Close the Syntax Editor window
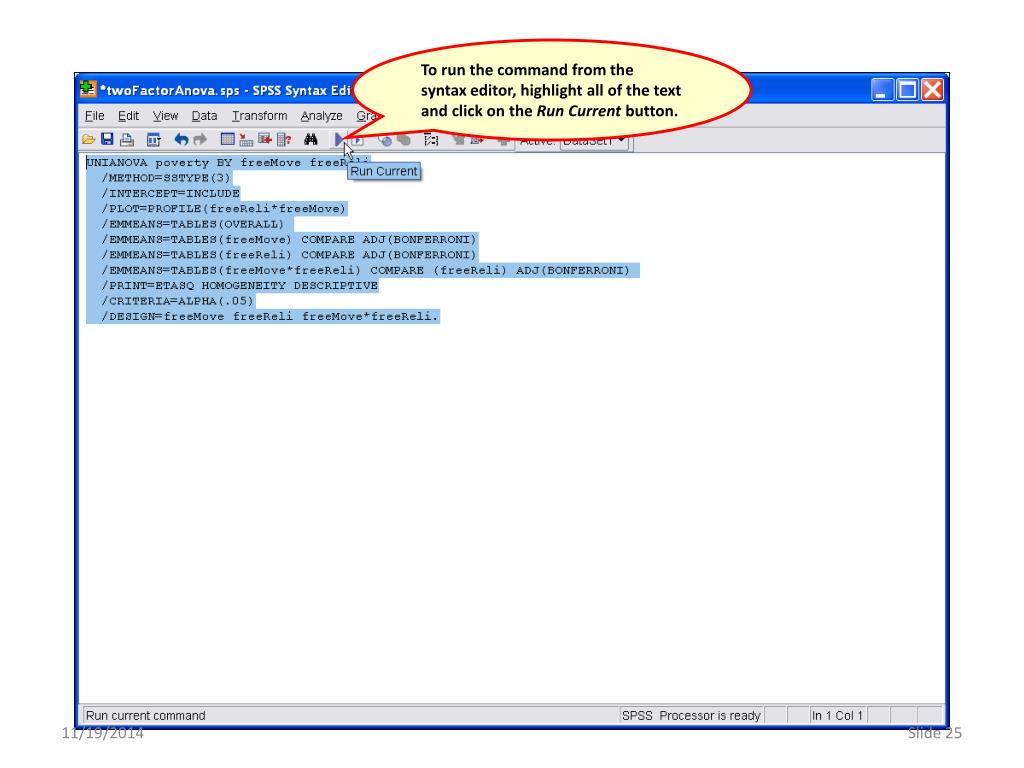Viewport: 1024px width, 768px height. coord(933,89)
